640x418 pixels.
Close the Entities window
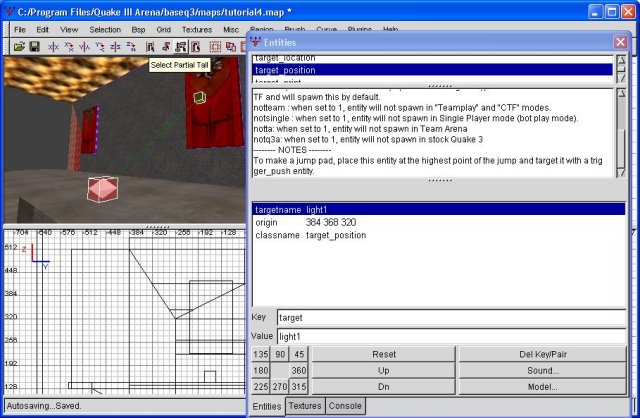point(620,42)
